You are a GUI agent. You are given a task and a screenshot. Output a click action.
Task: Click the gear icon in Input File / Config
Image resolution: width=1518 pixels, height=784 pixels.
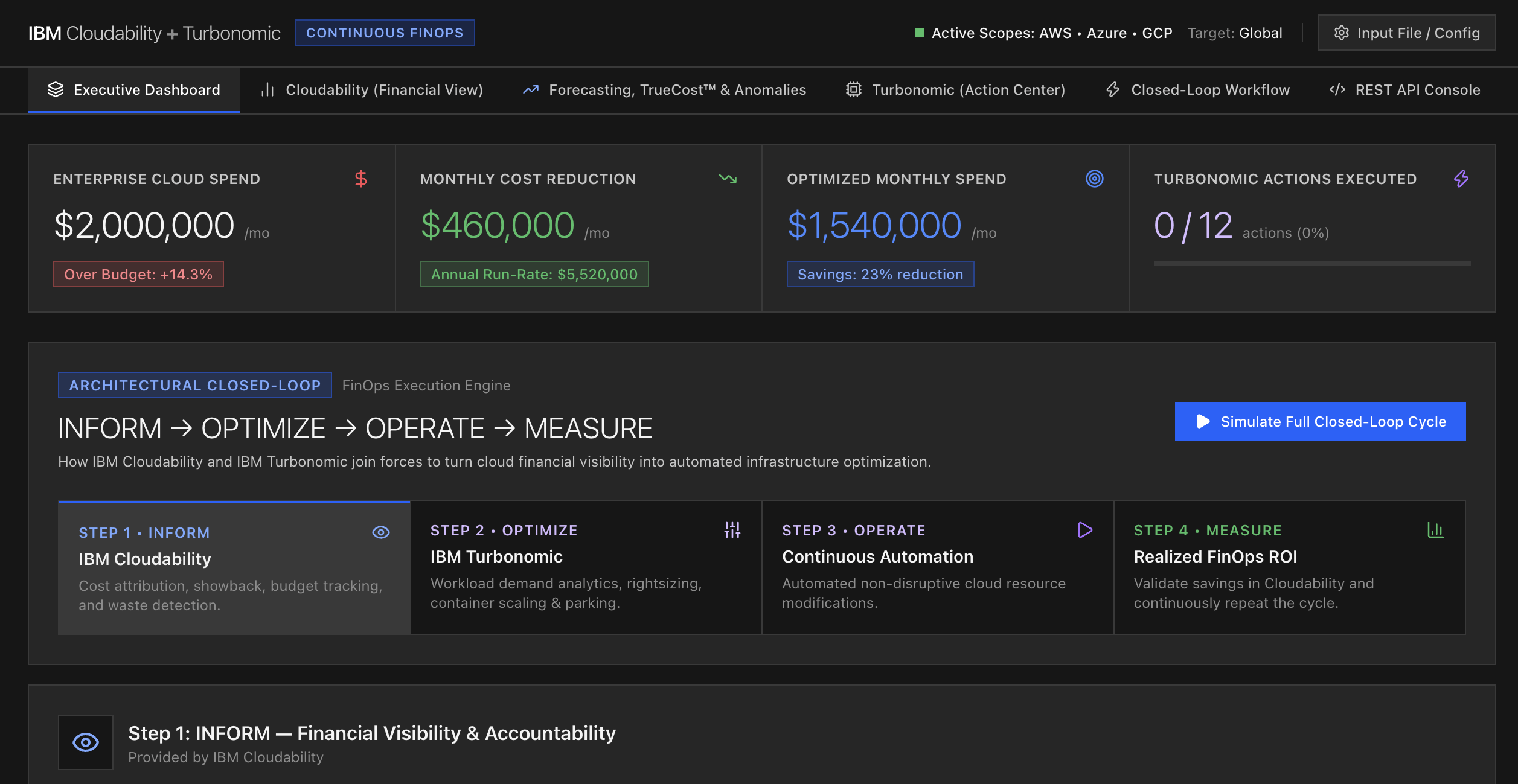pos(1342,33)
